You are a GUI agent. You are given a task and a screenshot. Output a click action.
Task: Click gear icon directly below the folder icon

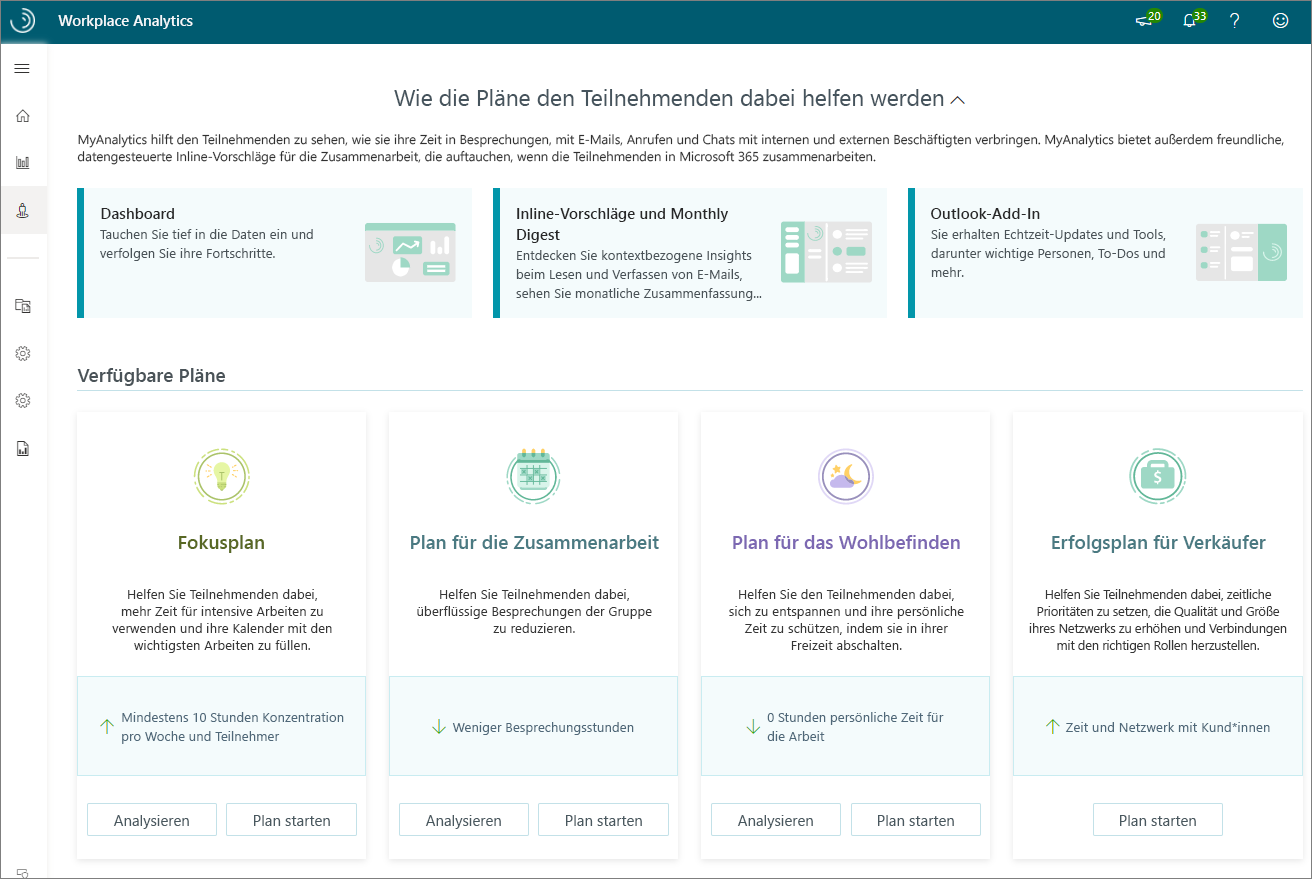click(x=22, y=353)
